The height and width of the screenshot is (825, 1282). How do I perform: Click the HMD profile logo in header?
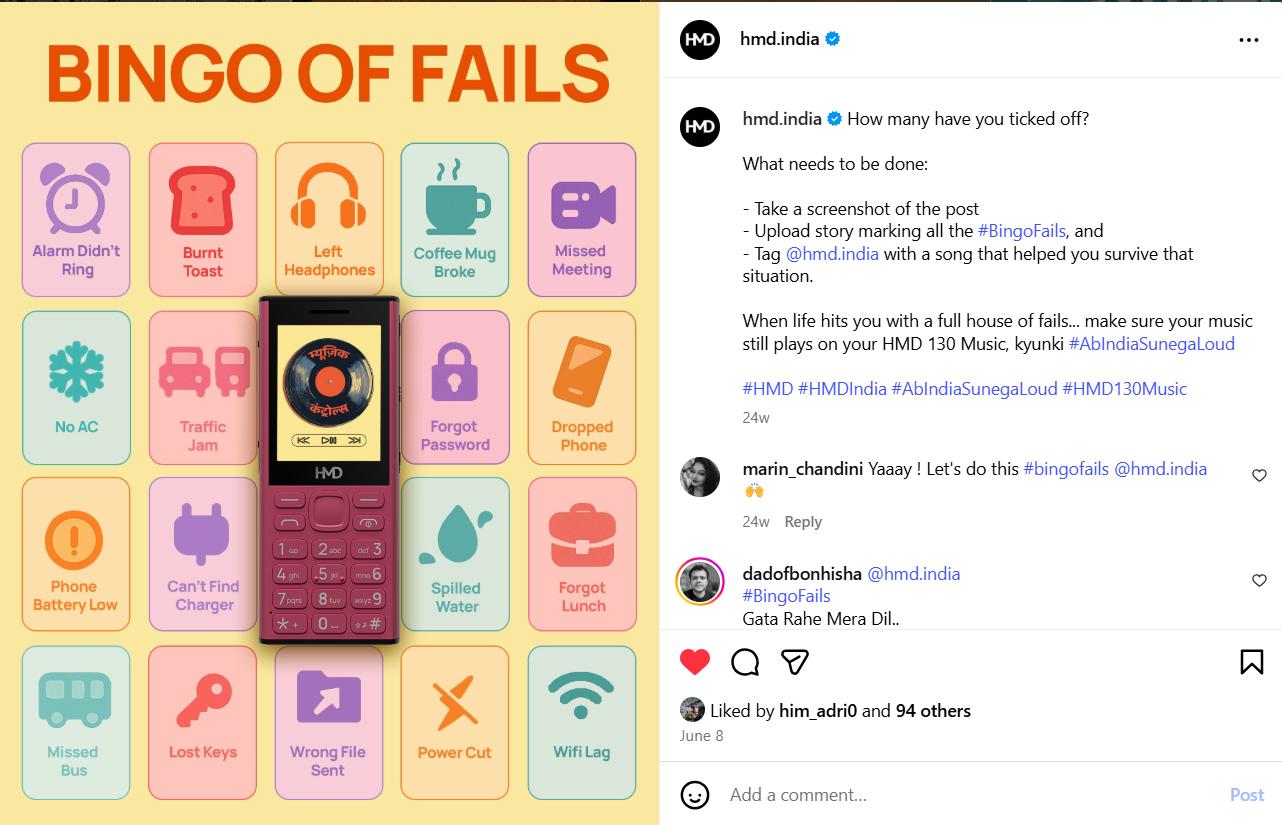point(700,40)
